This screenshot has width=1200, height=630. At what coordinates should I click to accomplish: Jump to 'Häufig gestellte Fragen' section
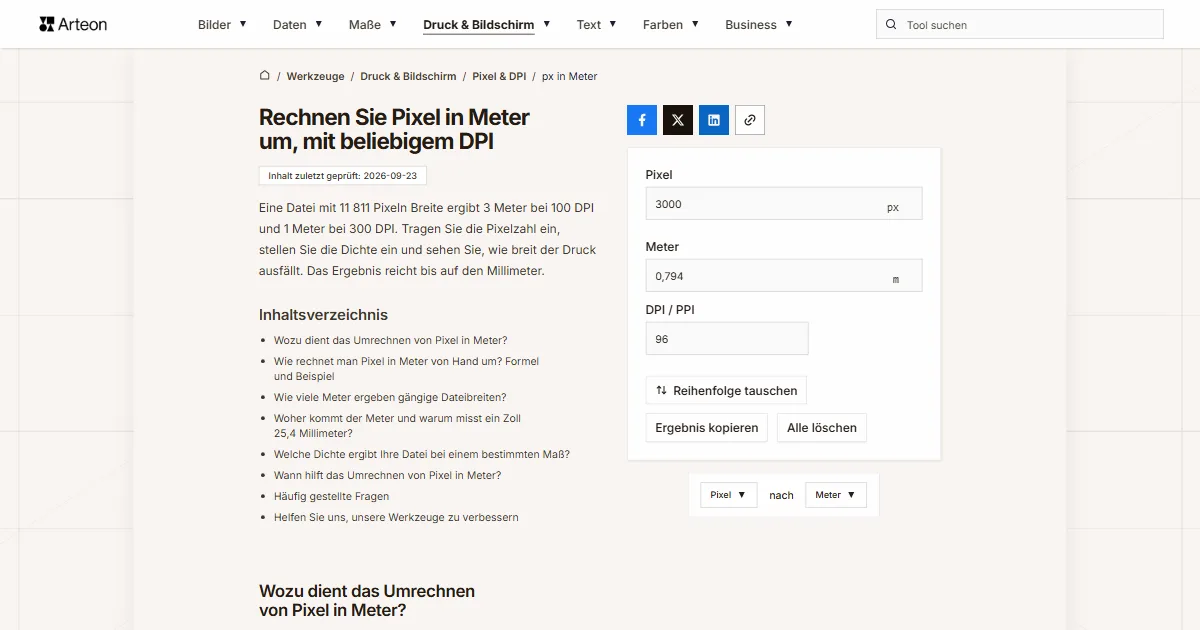tap(331, 496)
